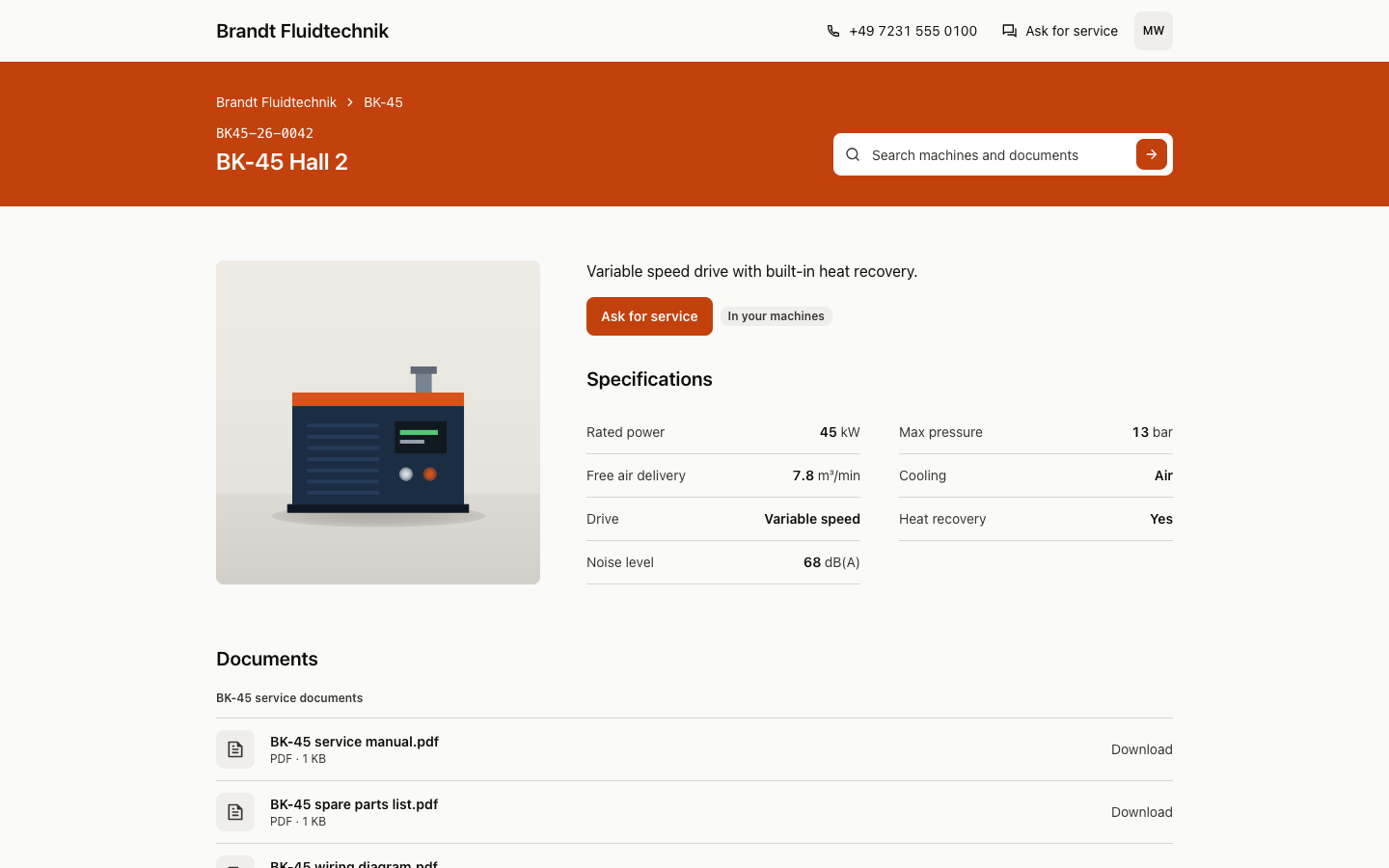This screenshot has height=868, width=1389.
Task: Click document icon for BK-45 service manual.pdf
Action: [235, 749]
